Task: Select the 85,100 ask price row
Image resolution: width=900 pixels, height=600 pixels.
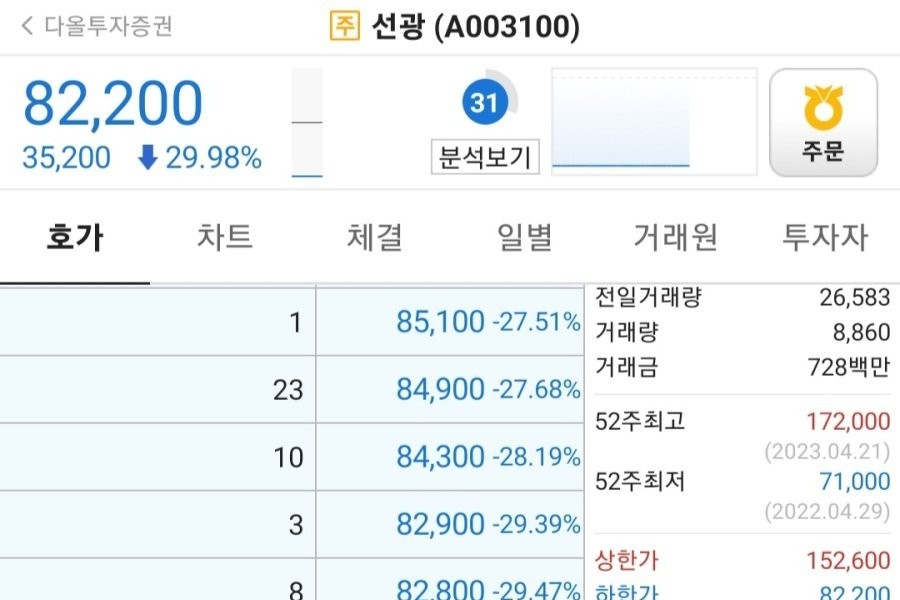Action: (x=449, y=322)
